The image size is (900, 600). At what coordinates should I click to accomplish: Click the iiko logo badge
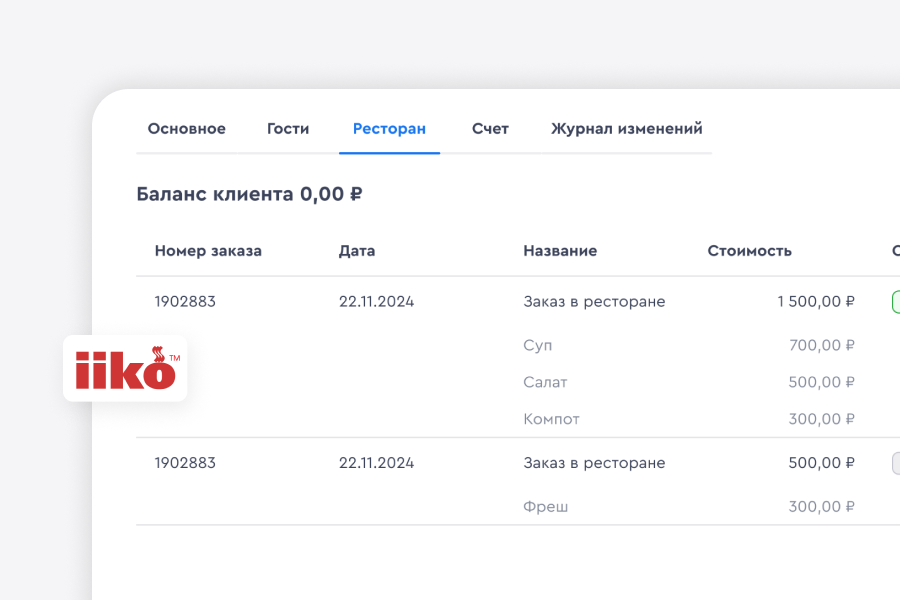pos(124,368)
